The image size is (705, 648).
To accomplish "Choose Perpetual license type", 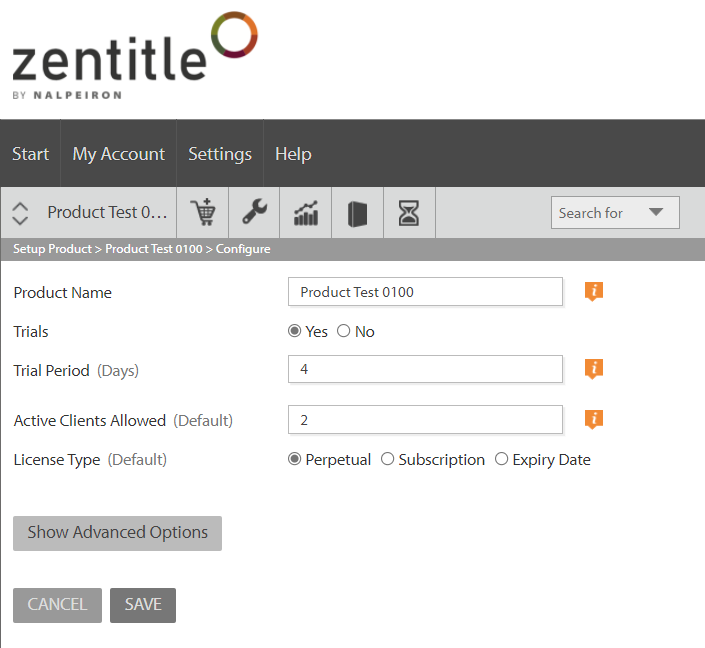I will coord(294,459).
